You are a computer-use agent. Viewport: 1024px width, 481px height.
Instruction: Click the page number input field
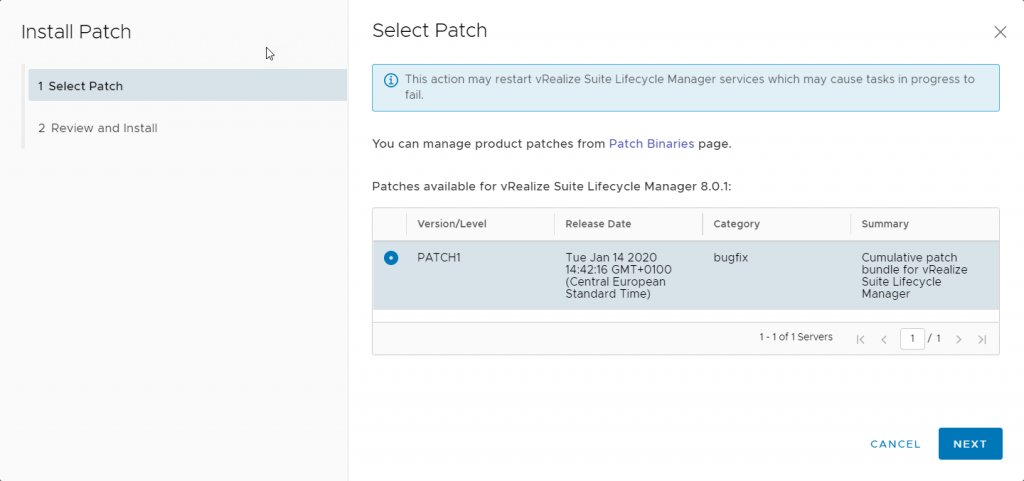pos(912,339)
